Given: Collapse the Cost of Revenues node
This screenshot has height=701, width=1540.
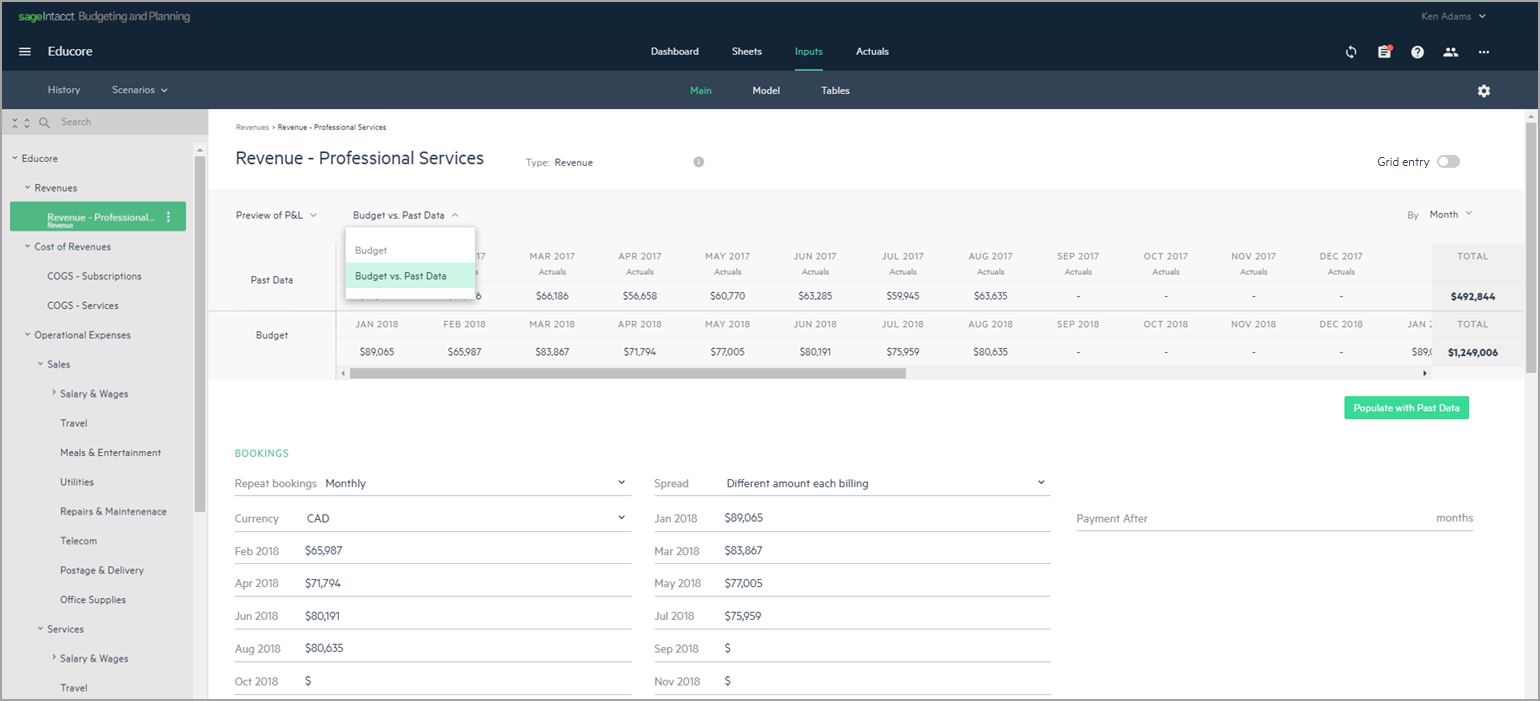Looking at the screenshot, I should (x=27, y=247).
